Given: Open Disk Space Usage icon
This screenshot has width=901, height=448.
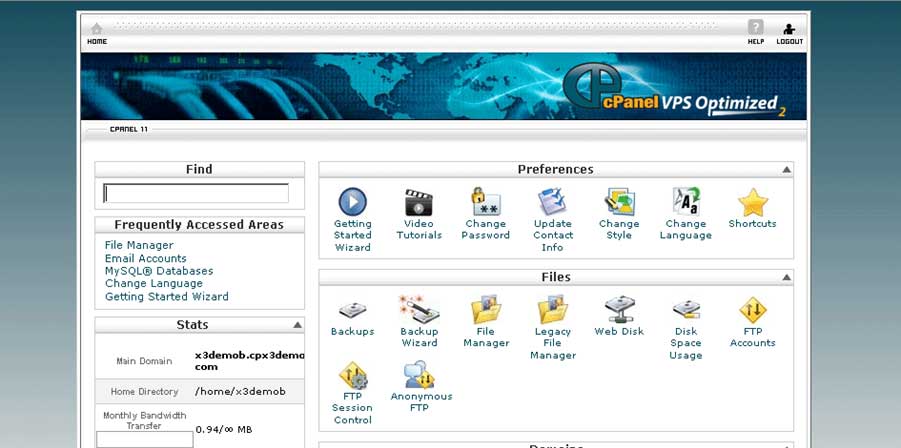Looking at the screenshot, I should 686,310.
